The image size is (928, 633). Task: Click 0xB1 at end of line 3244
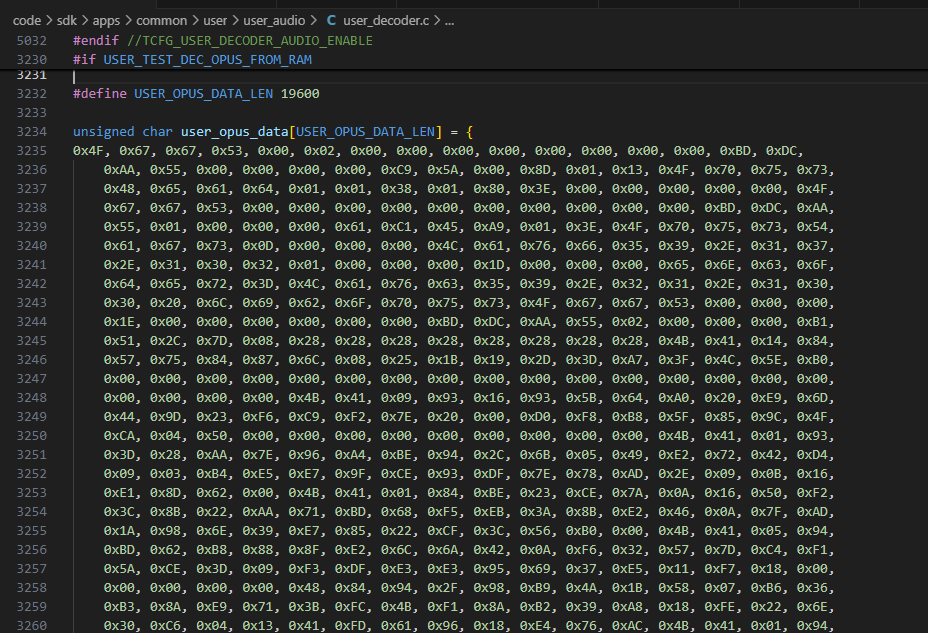(812, 322)
